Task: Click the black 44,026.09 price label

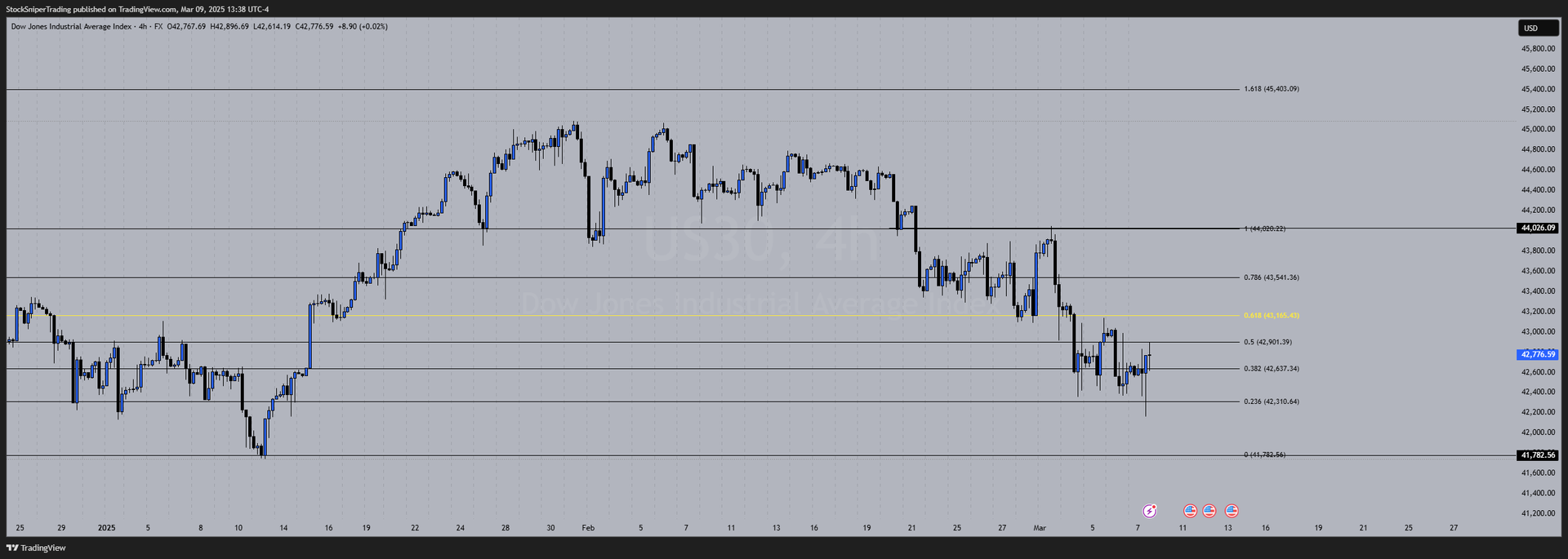Action: click(x=1538, y=228)
